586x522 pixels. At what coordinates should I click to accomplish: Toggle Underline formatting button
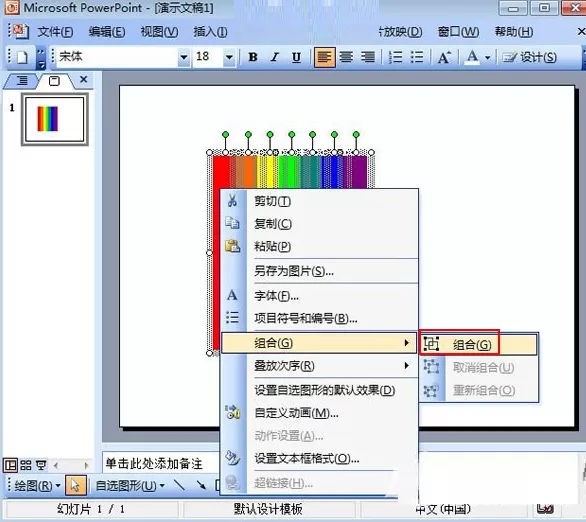pos(297,57)
